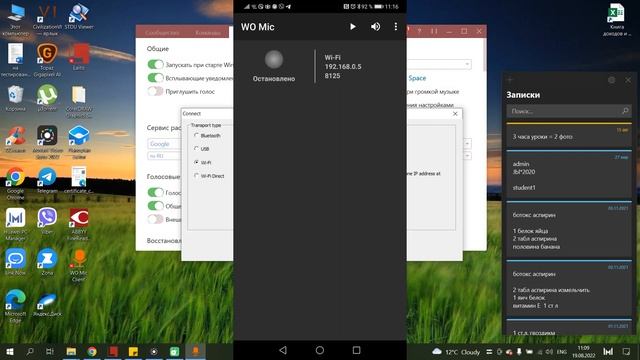Open Windows search from the taskbar
Screen dimensions: 640x360
[x=30, y=351]
